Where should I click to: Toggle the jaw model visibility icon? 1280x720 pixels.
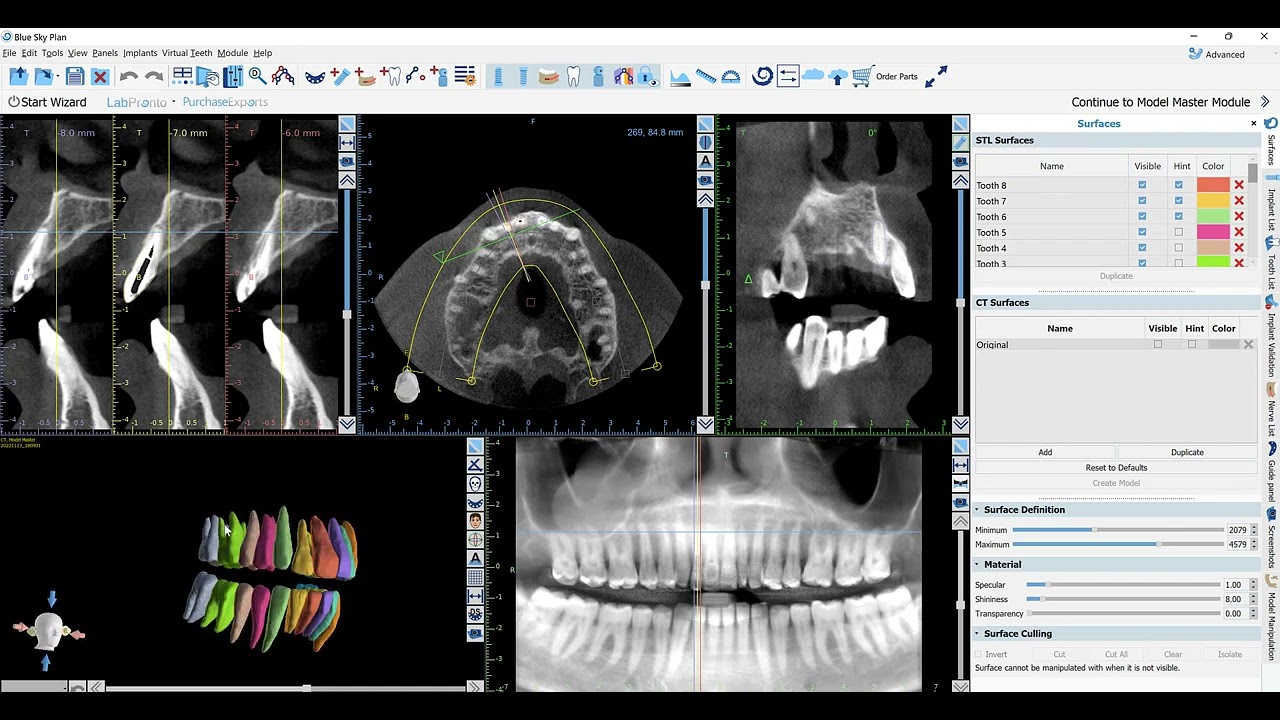(x=548, y=76)
